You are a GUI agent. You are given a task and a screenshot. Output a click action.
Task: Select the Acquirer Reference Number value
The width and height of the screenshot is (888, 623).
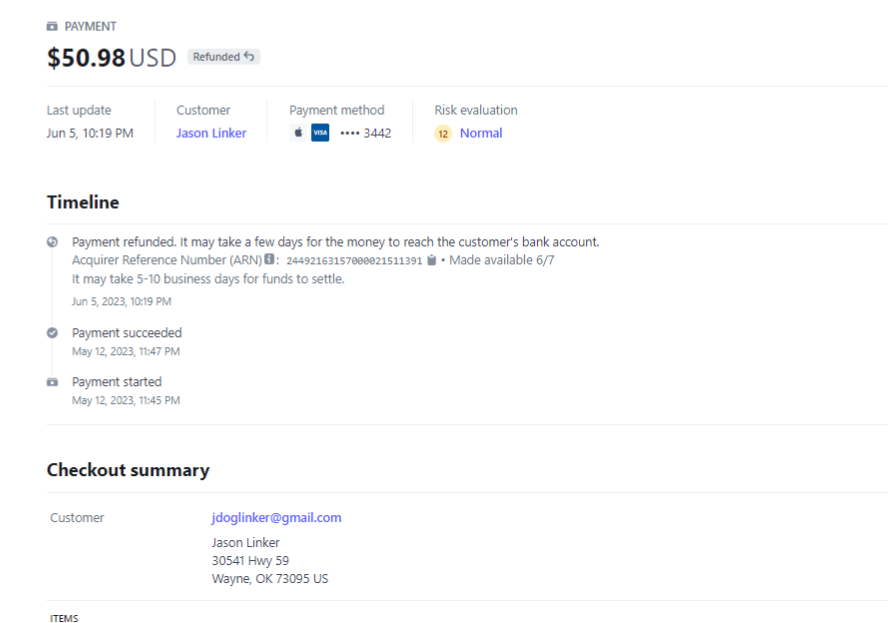click(354, 261)
